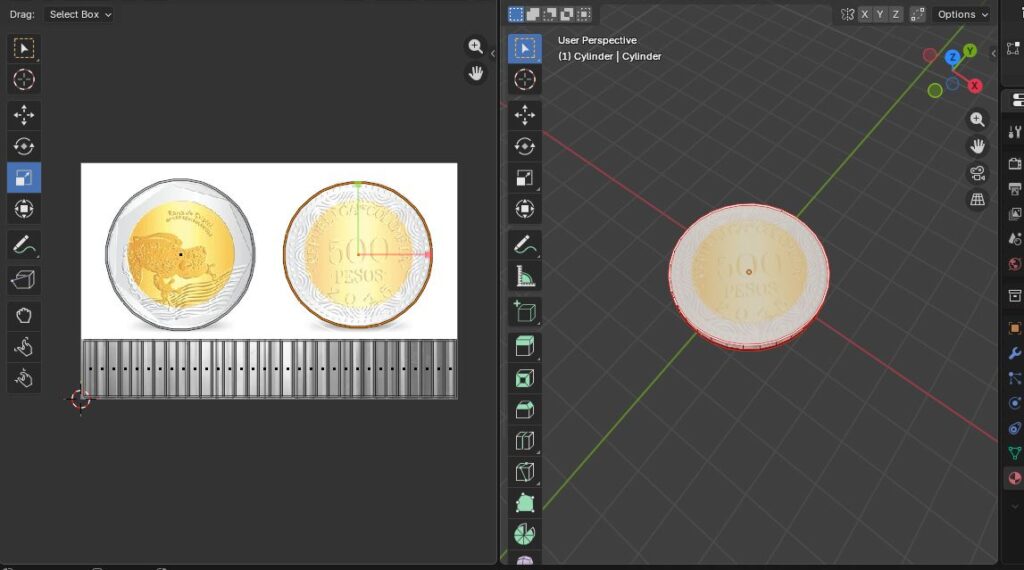Screen dimensions: 1024x570
Task: Open the World properties tab
Action: 1014,264
